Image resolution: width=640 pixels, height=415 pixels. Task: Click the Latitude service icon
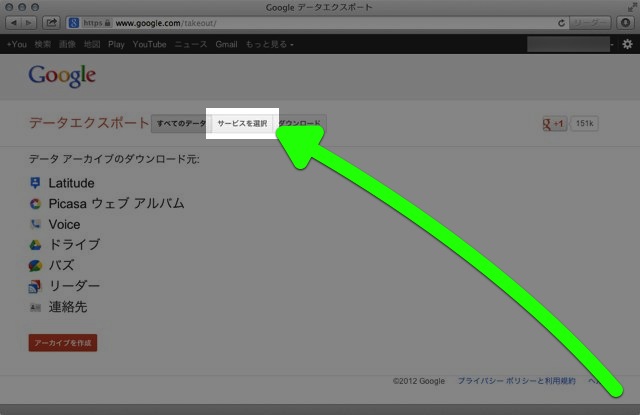(35, 183)
